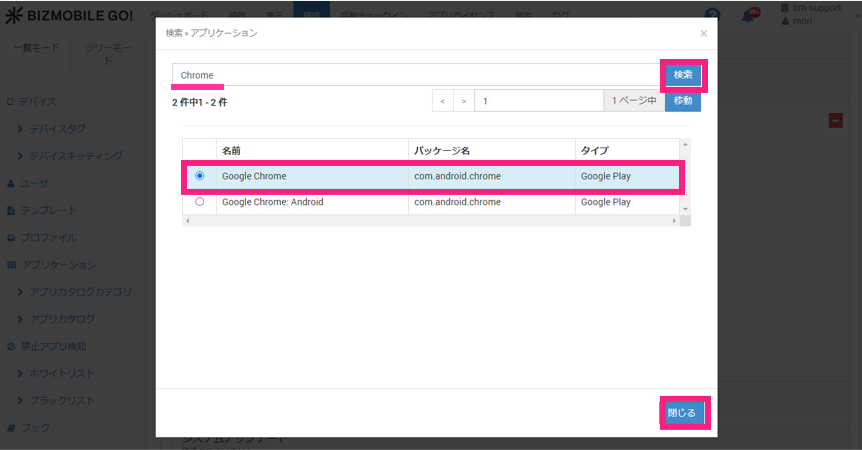Go to previous page arrow
The width and height of the screenshot is (862, 450).
tap(443, 101)
